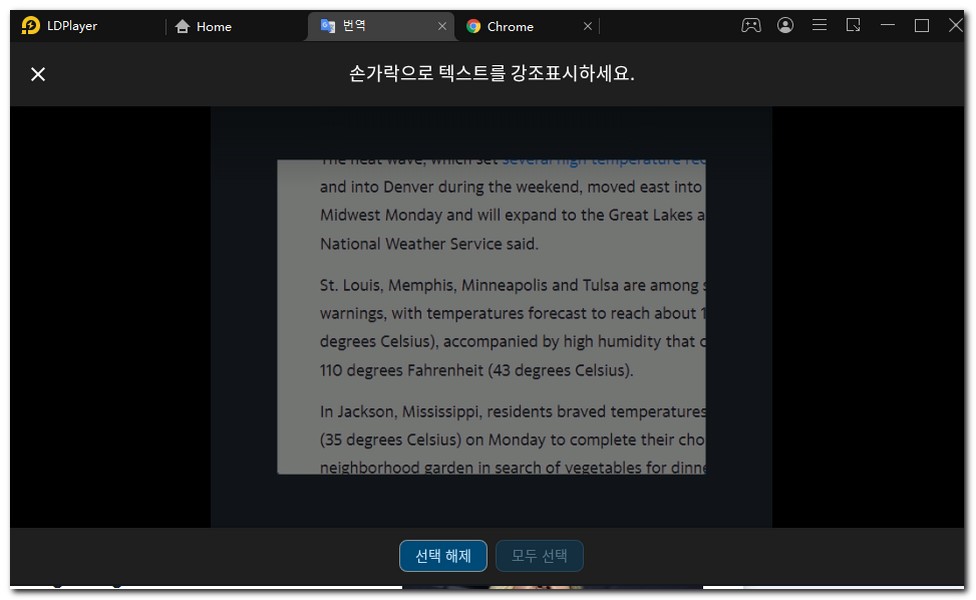The image size is (976, 600).
Task: Switch to the Home tab
Action: (203, 27)
